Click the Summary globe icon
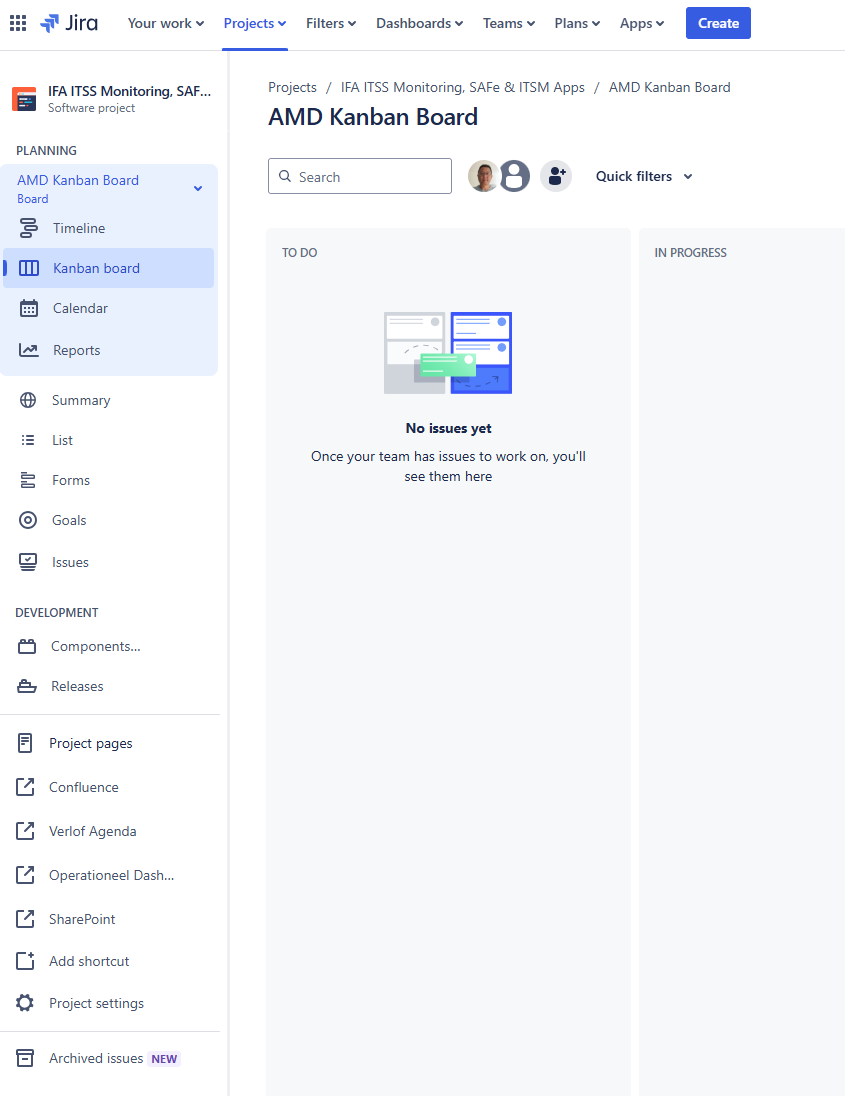Viewport: 845px width, 1096px height. [x=28, y=400]
